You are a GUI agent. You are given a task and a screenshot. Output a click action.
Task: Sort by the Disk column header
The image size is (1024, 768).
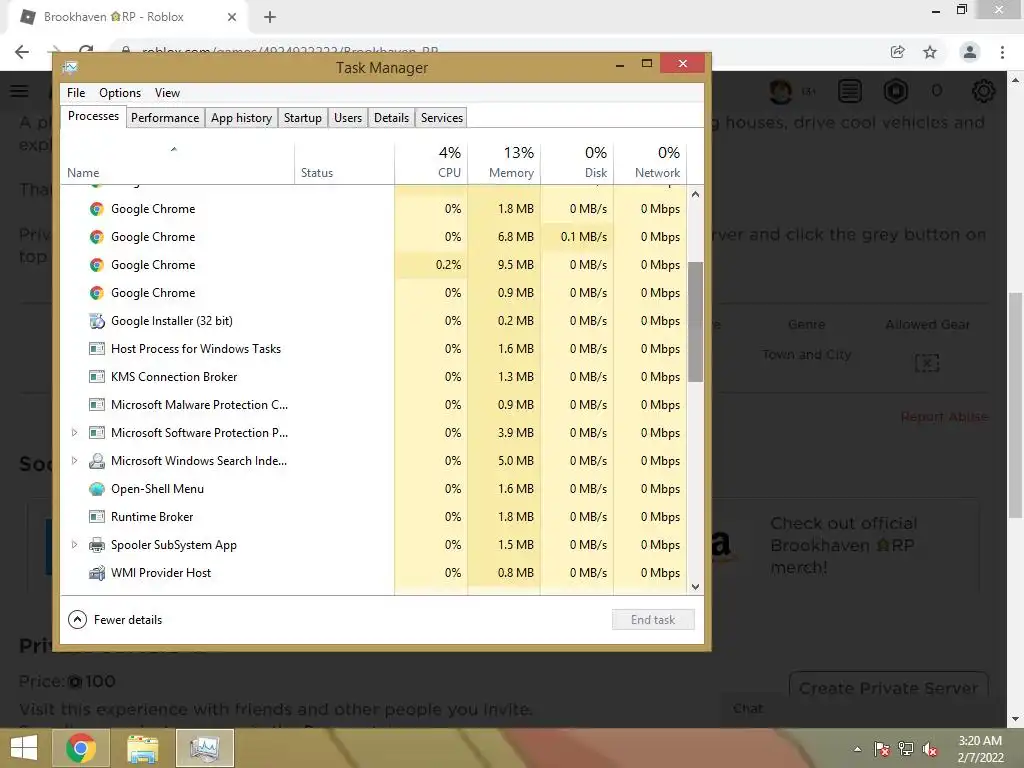click(577, 161)
